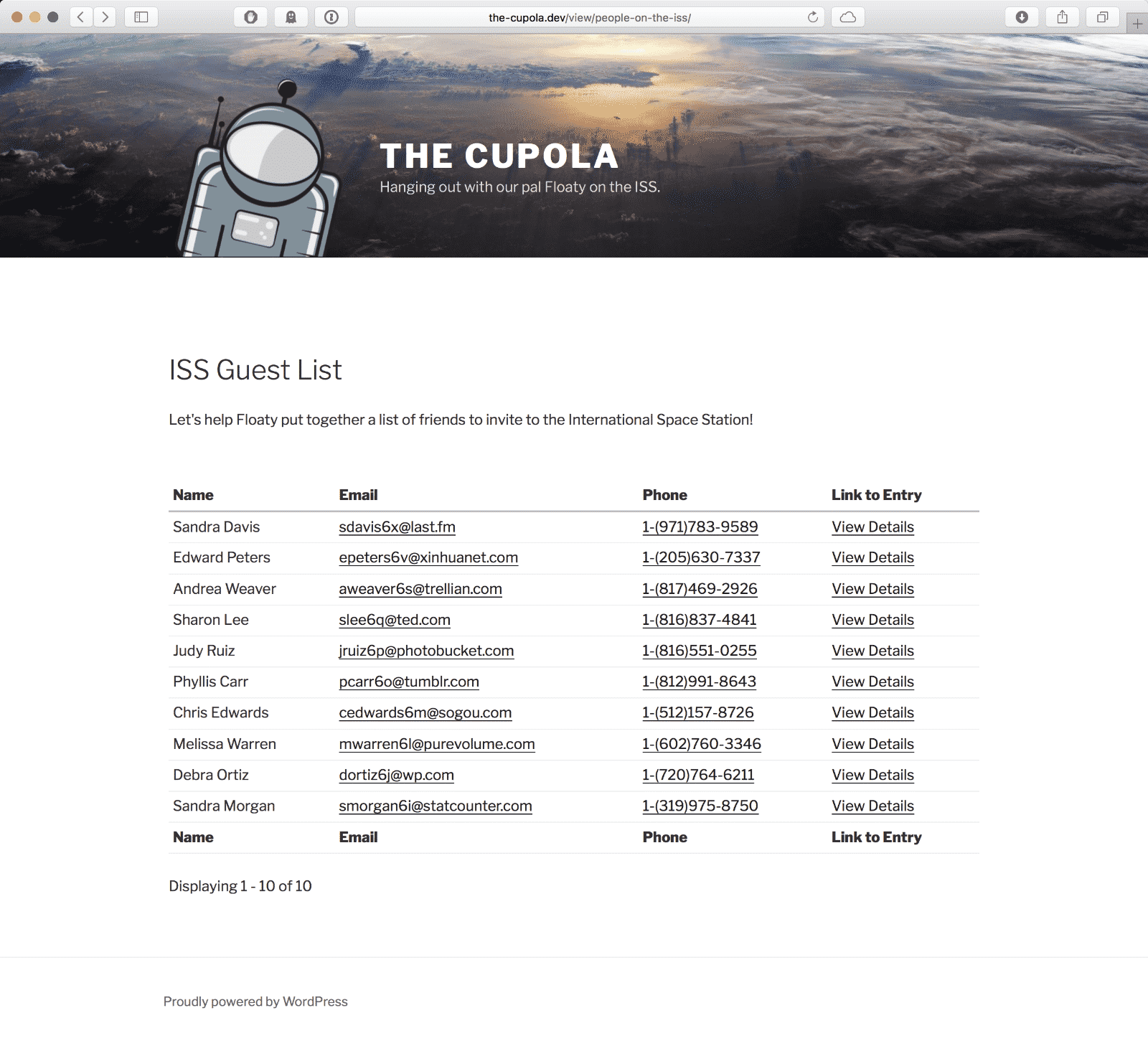
Task: Toggle the Safari sidebar button
Action: (x=141, y=17)
